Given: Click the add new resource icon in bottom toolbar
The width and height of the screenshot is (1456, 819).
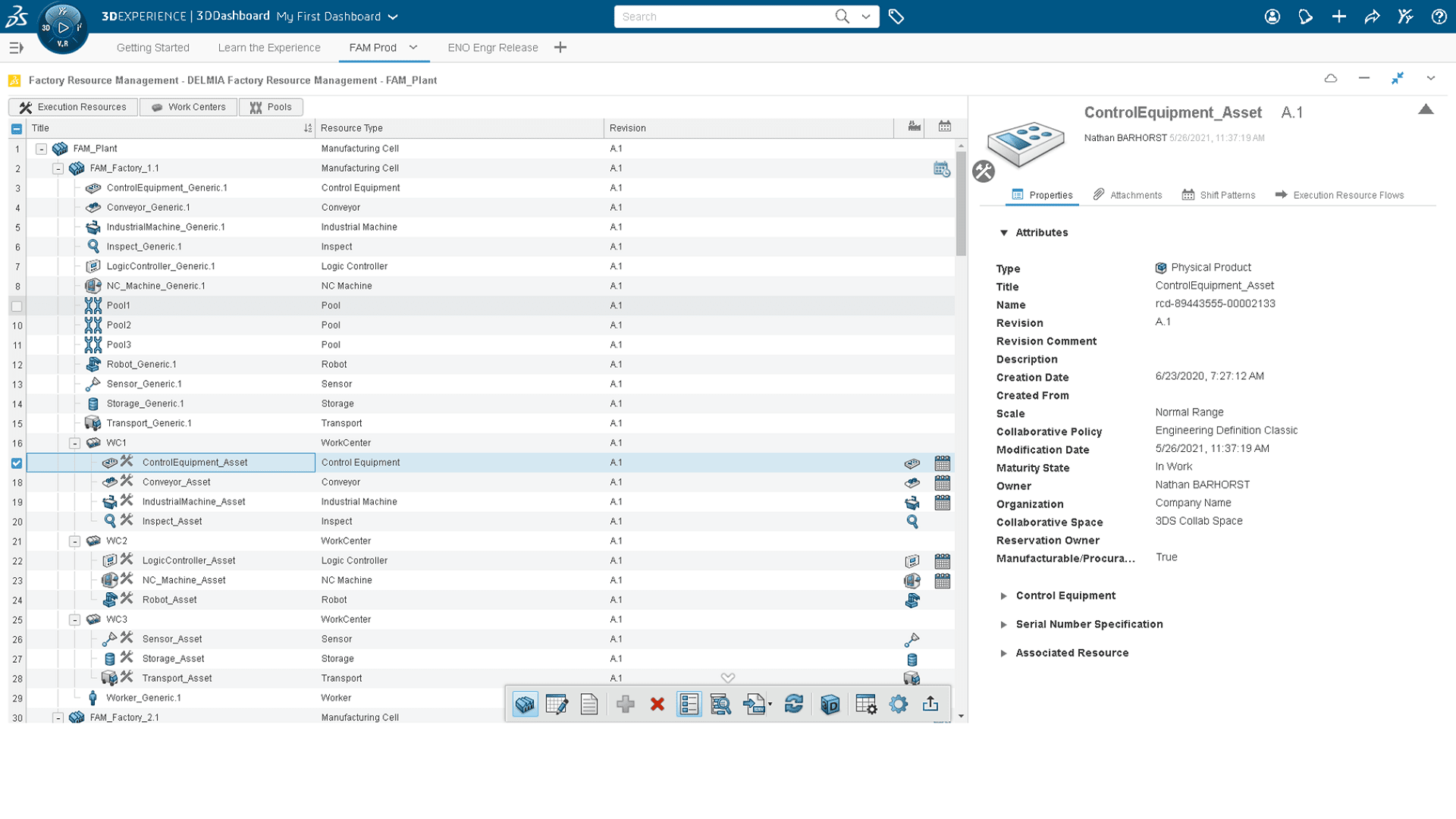Looking at the screenshot, I should tap(624, 704).
